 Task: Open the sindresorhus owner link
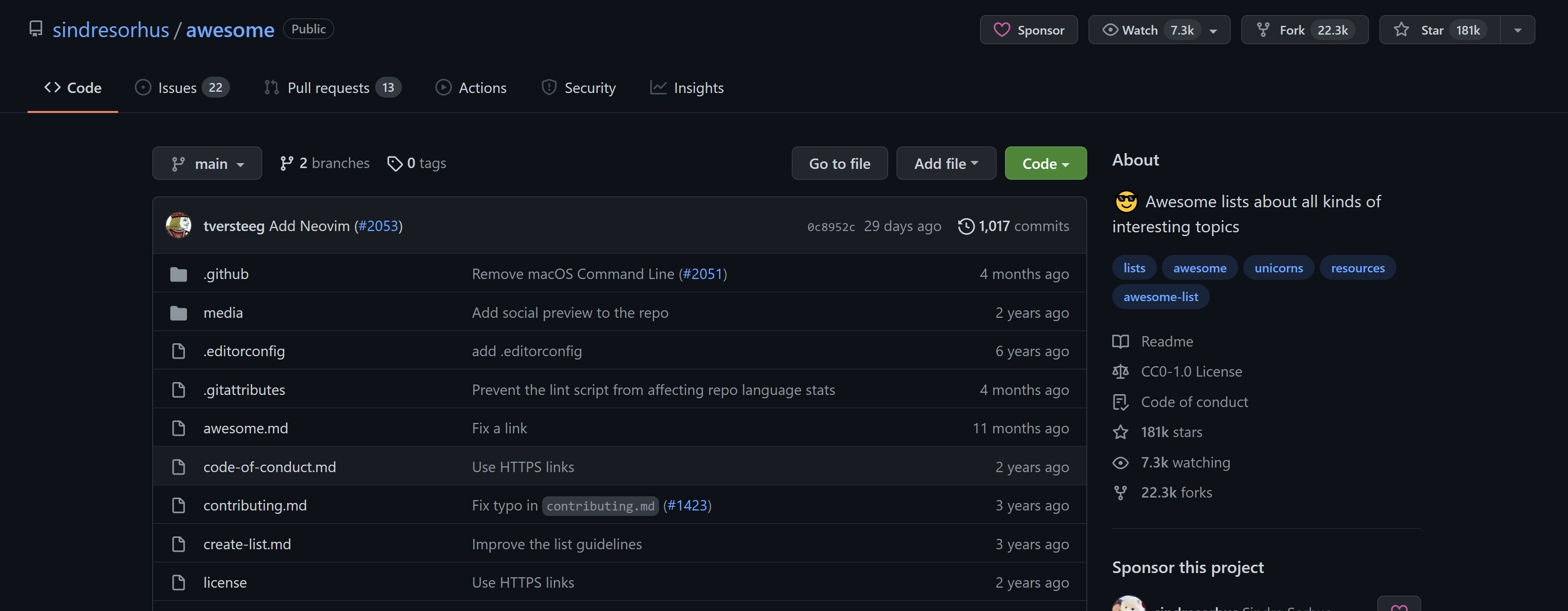[x=111, y=29]
